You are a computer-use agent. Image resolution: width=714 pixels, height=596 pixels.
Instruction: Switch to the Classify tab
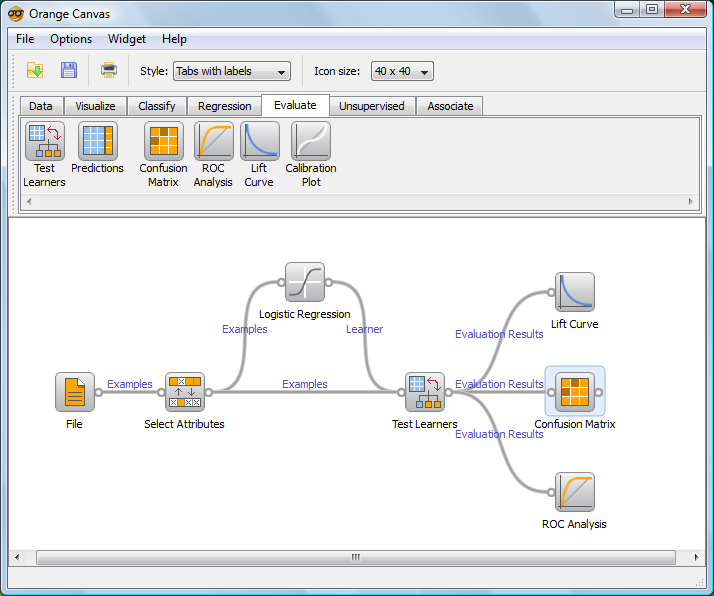(x=157, y=106)
